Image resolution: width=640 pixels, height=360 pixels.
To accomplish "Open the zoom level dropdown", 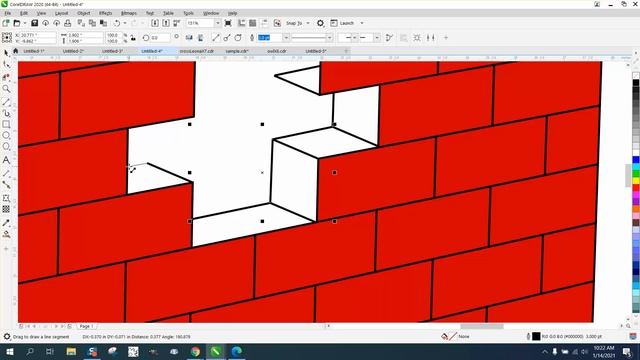I will click(218, 23).
